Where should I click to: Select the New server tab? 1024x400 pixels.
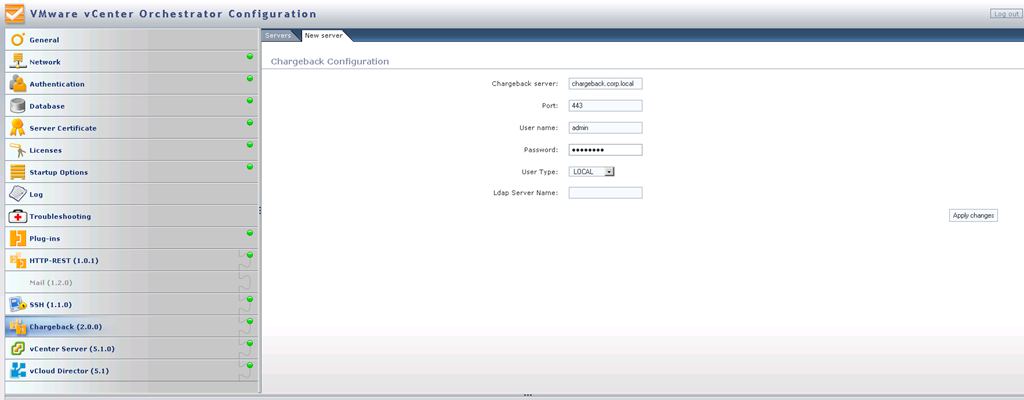[323, 35]
